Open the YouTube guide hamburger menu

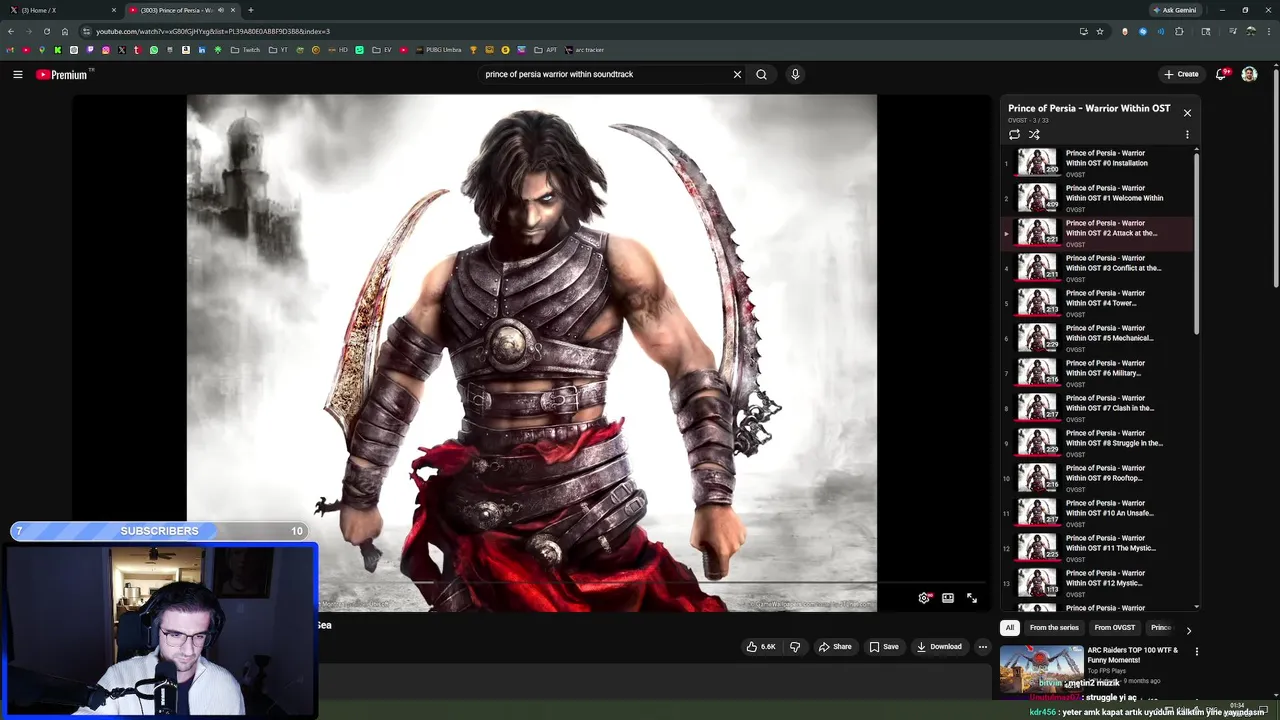click(x=18, y=74)
